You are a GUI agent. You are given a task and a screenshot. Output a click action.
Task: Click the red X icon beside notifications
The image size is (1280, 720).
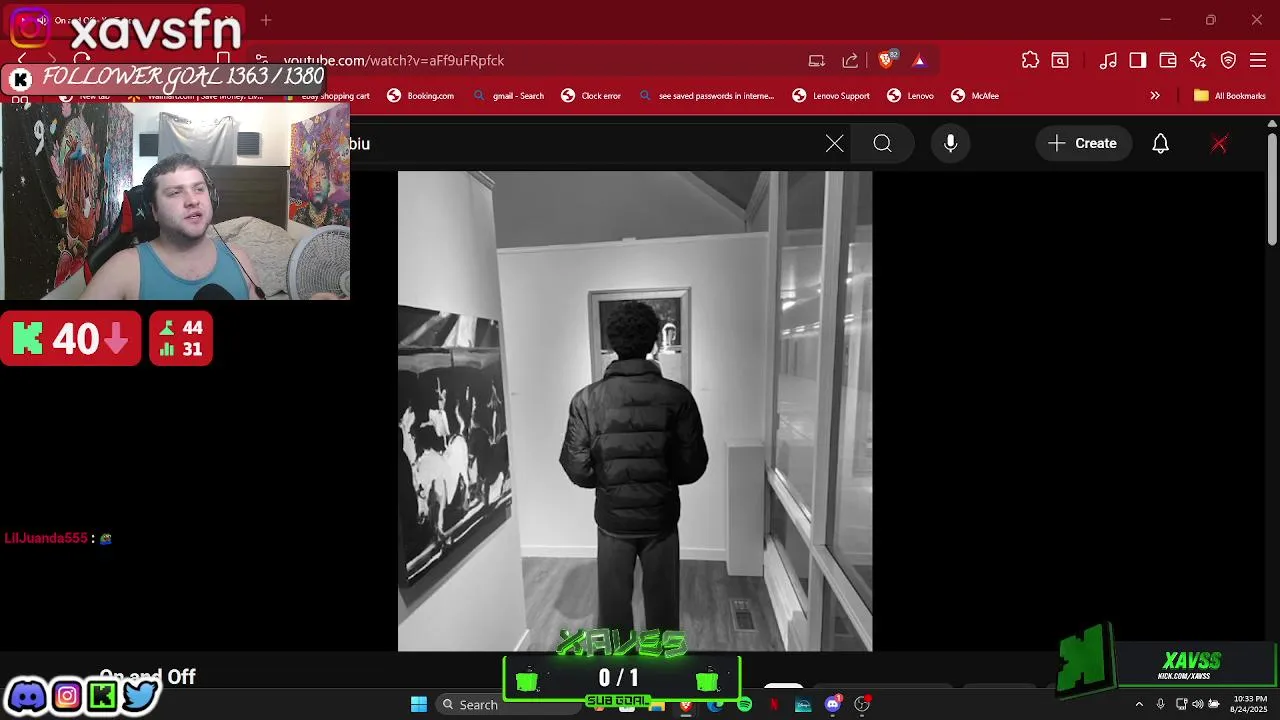point(1219,144)
